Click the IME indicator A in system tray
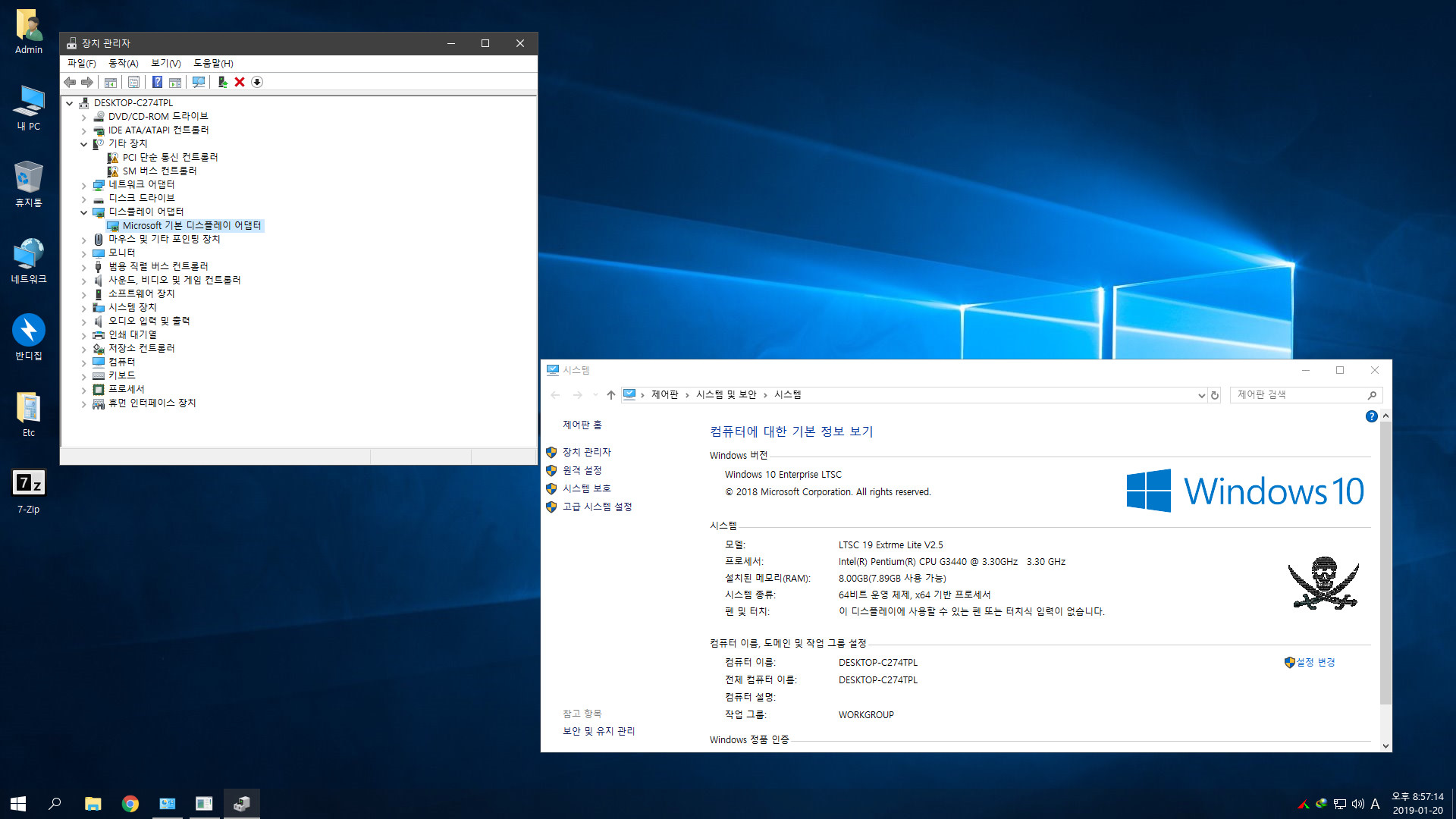 (x=1375, y=804)
